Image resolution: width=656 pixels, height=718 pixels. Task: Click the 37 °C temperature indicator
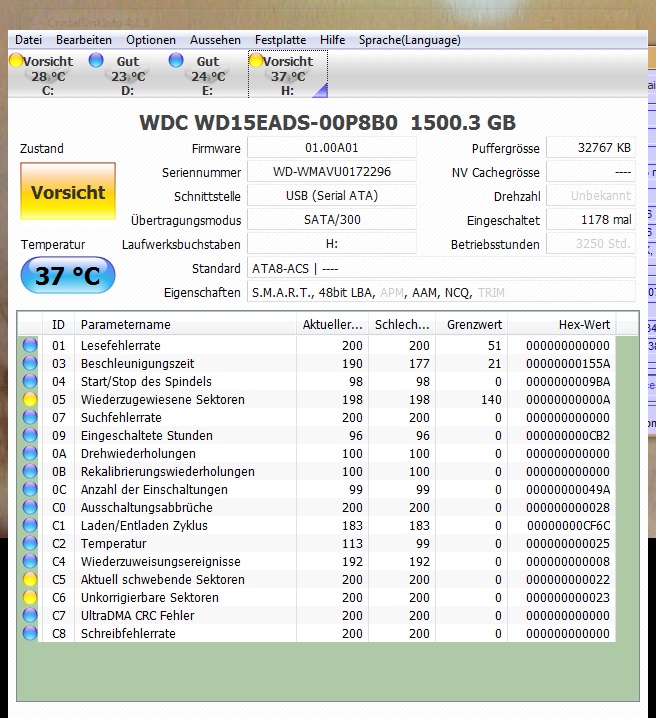point(68,275)
